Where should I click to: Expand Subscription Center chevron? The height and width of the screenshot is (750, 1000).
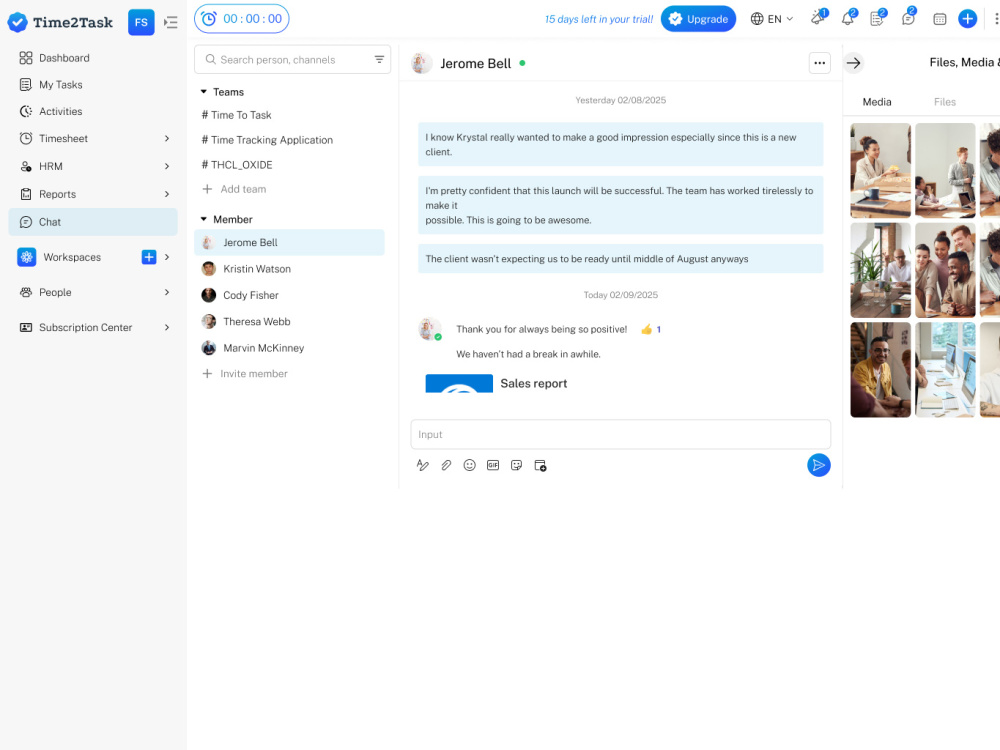click(167, 327)
